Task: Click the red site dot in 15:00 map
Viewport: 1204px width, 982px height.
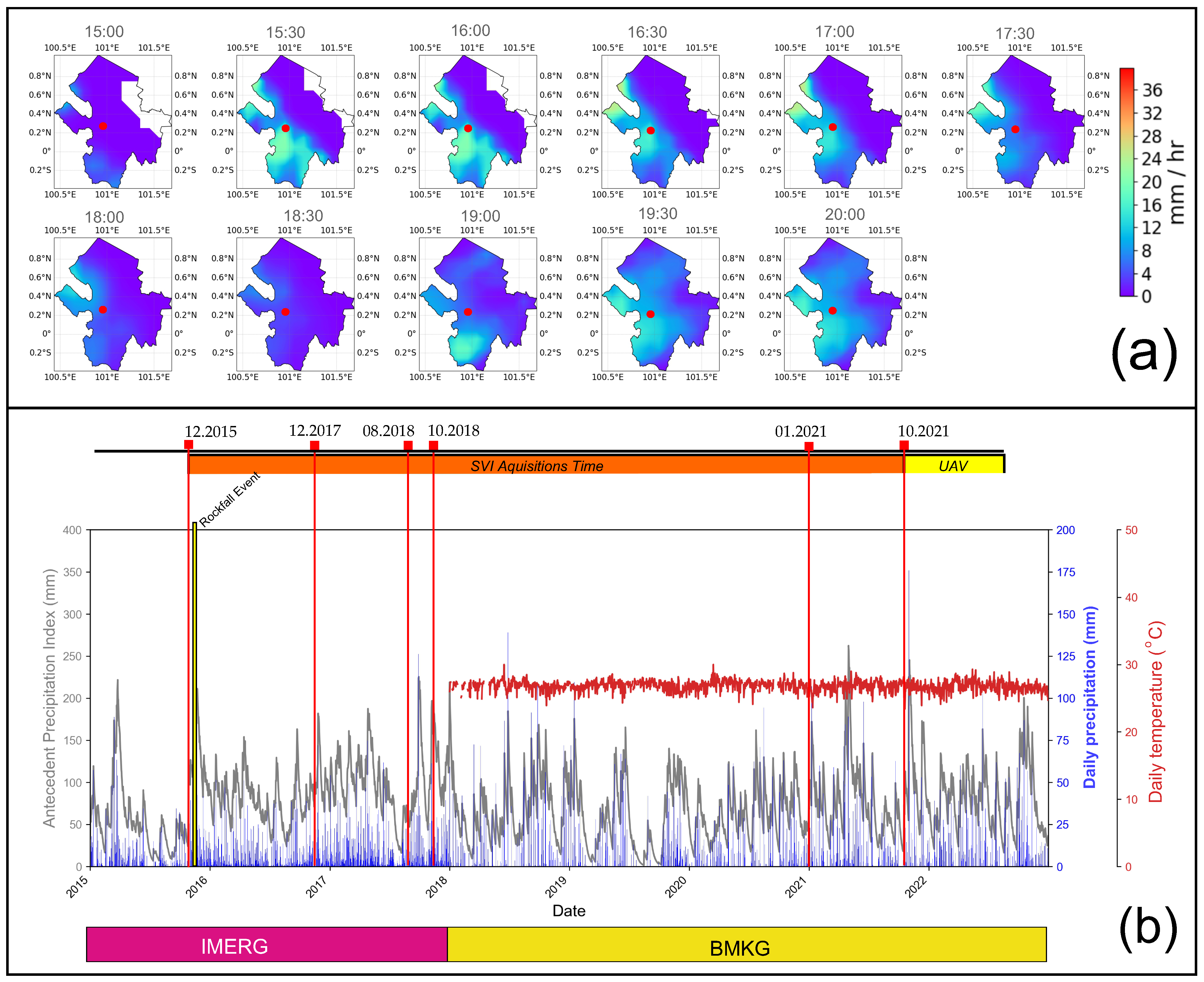Action: [x=103, y=126]
